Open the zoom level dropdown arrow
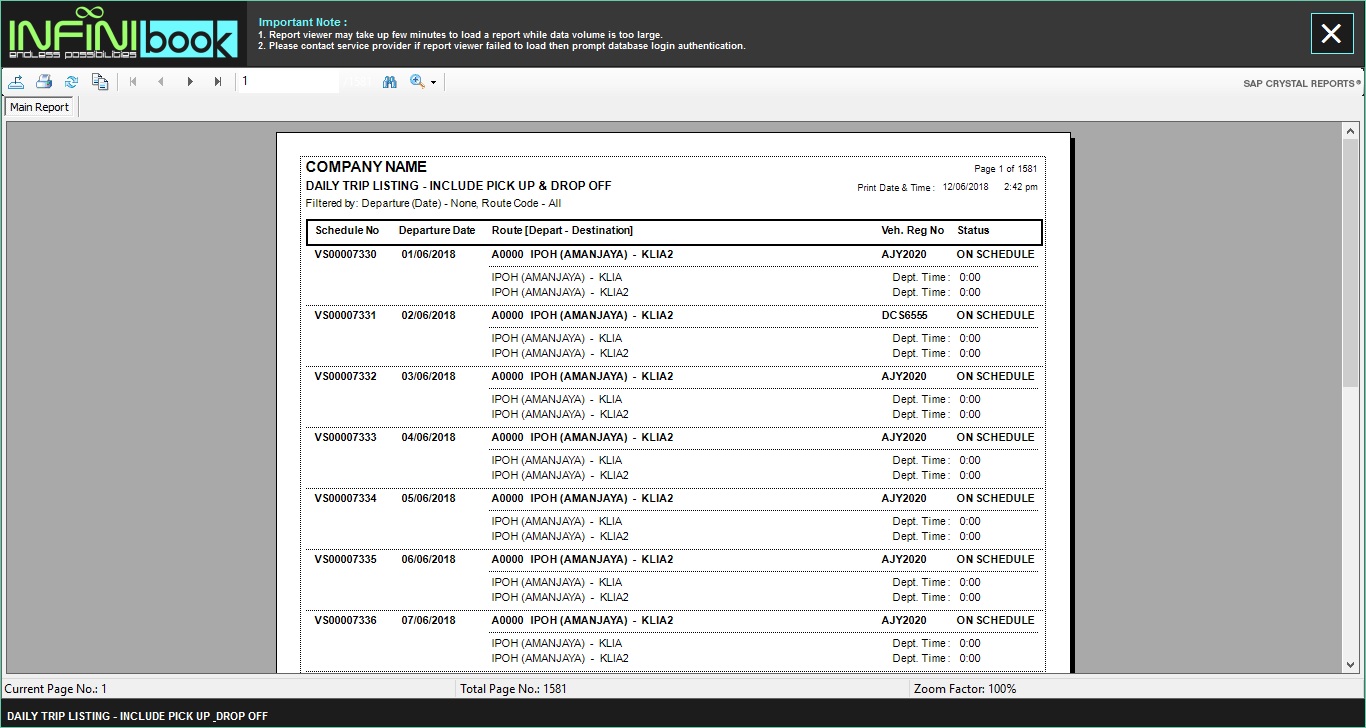This screenshot has width=1366, height=728. tap(433, 83)
